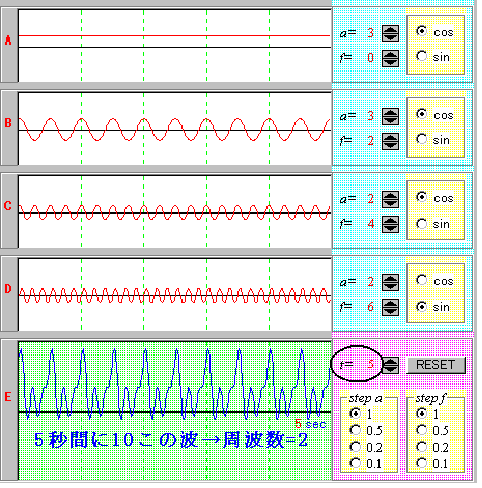482x488 pixels.
Task: Click frequency stepper for wave D
Action: coord(390,307)
